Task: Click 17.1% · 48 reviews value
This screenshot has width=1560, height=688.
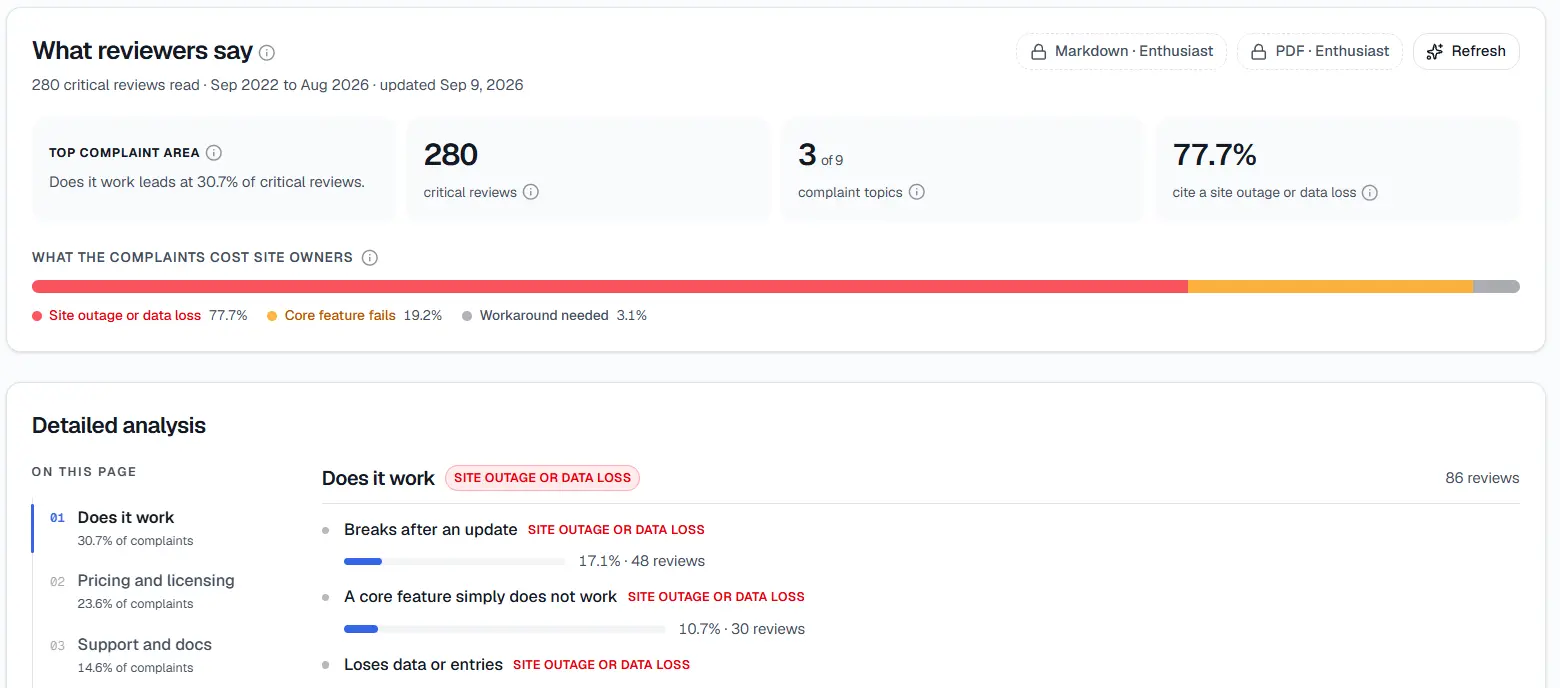Action: point(642,561)
